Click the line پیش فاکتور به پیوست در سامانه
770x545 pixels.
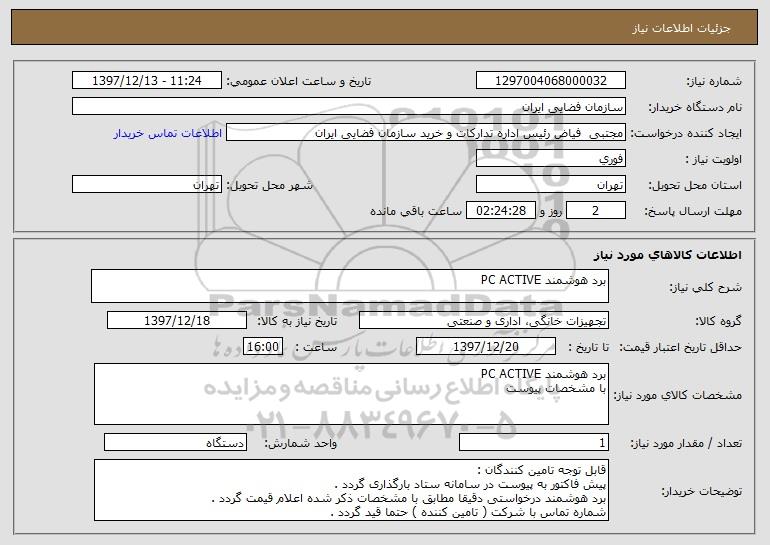(470, 484)
